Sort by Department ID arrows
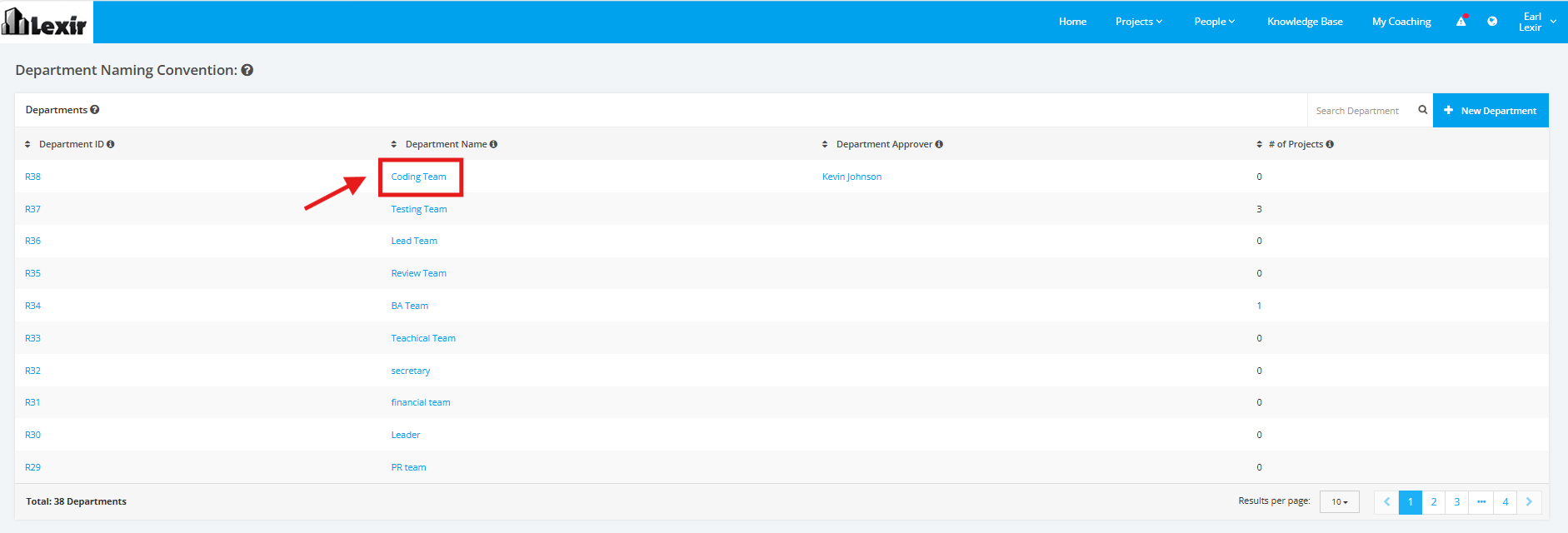1568x533 pixels. click(27, 144)
